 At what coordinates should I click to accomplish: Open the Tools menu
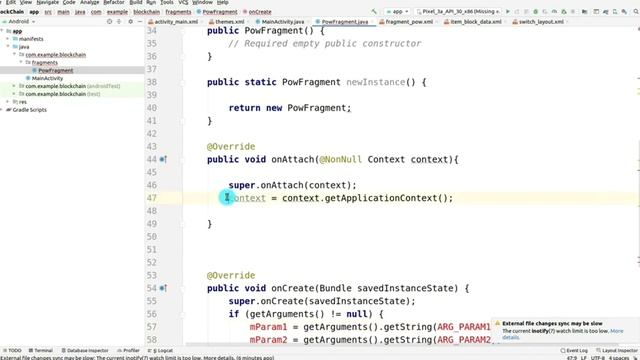click(167, 2)
